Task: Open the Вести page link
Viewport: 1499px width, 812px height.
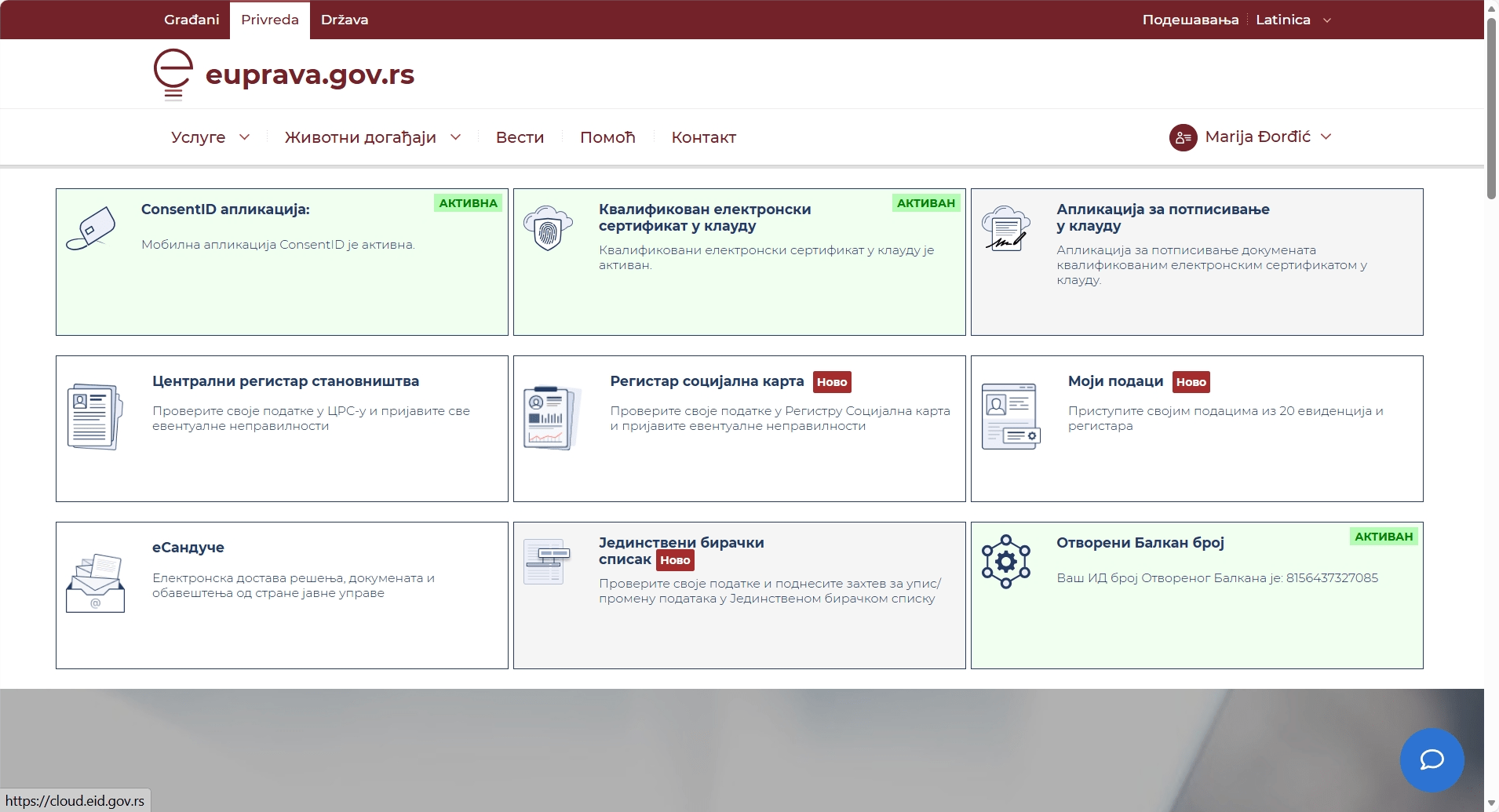Action: 520,137
